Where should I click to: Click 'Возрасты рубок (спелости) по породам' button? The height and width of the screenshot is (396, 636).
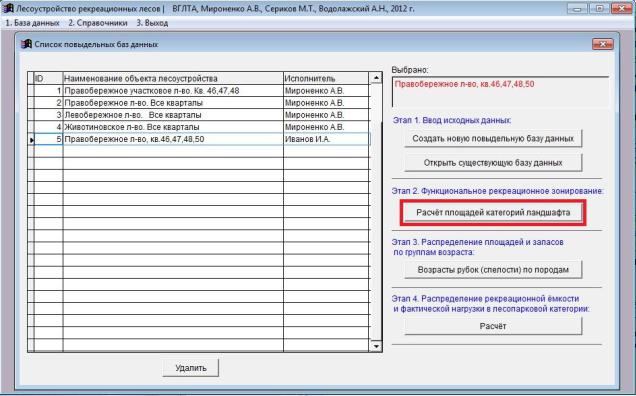tap(493, 270)
